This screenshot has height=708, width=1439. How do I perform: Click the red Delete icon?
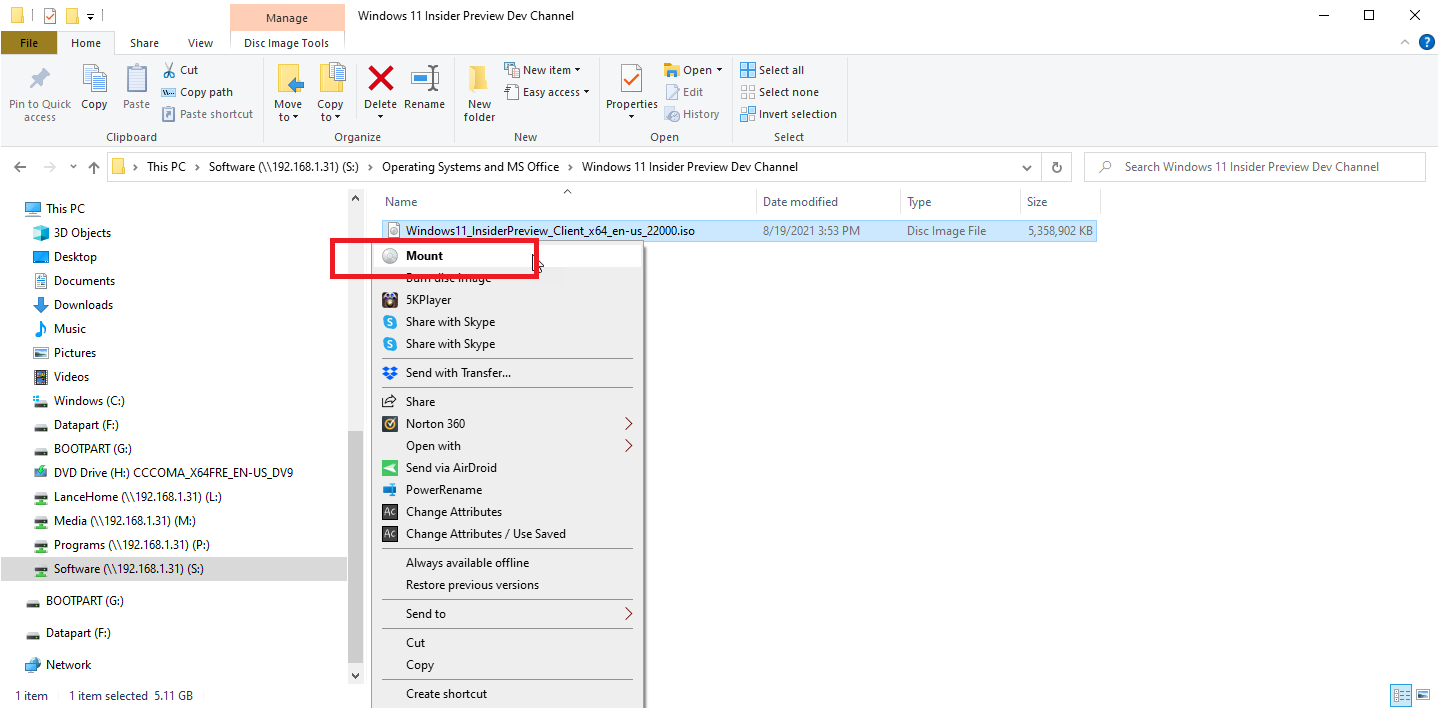[x=380, y=78]
